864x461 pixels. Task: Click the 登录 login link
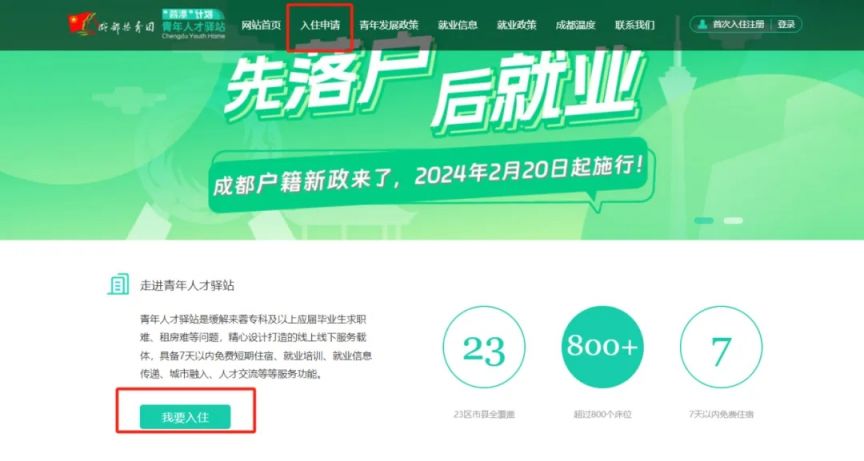coord(786,24)
